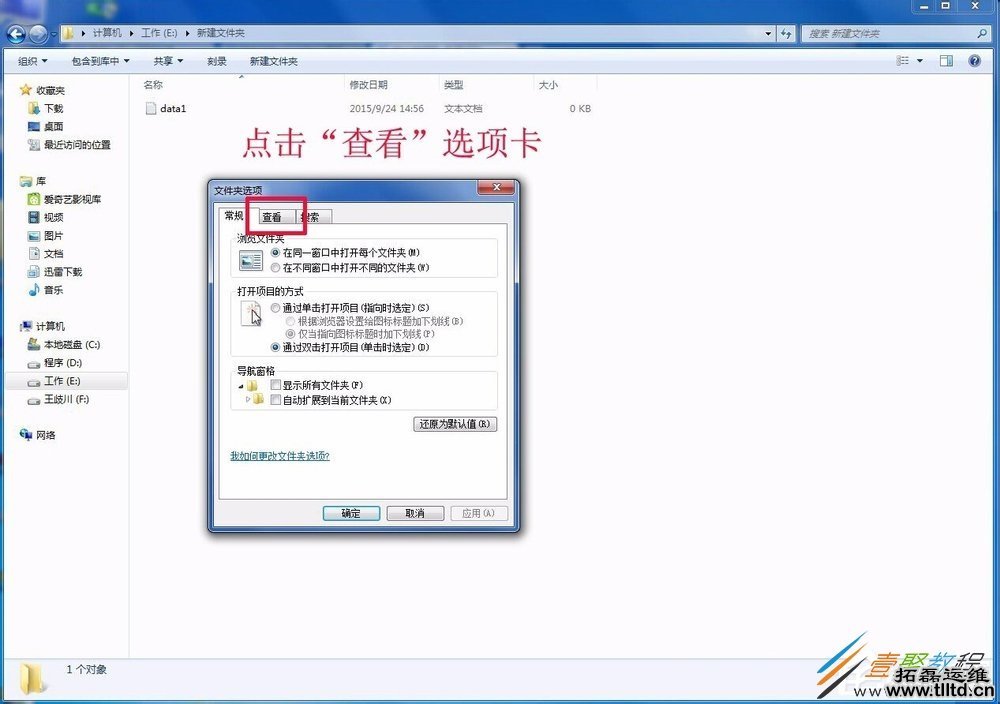The width and height of the screenshot is (1000, 704).
Task: Click the refresh icon in the address bar
Action: [x=786, y=33]
